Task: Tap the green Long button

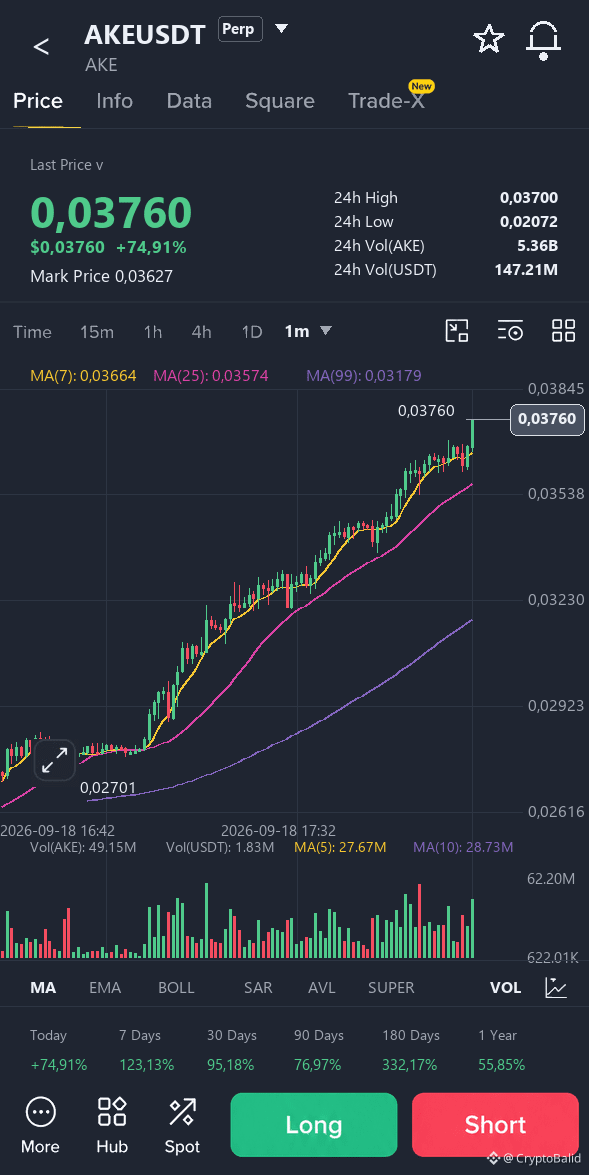Action: pos(313,1125)
